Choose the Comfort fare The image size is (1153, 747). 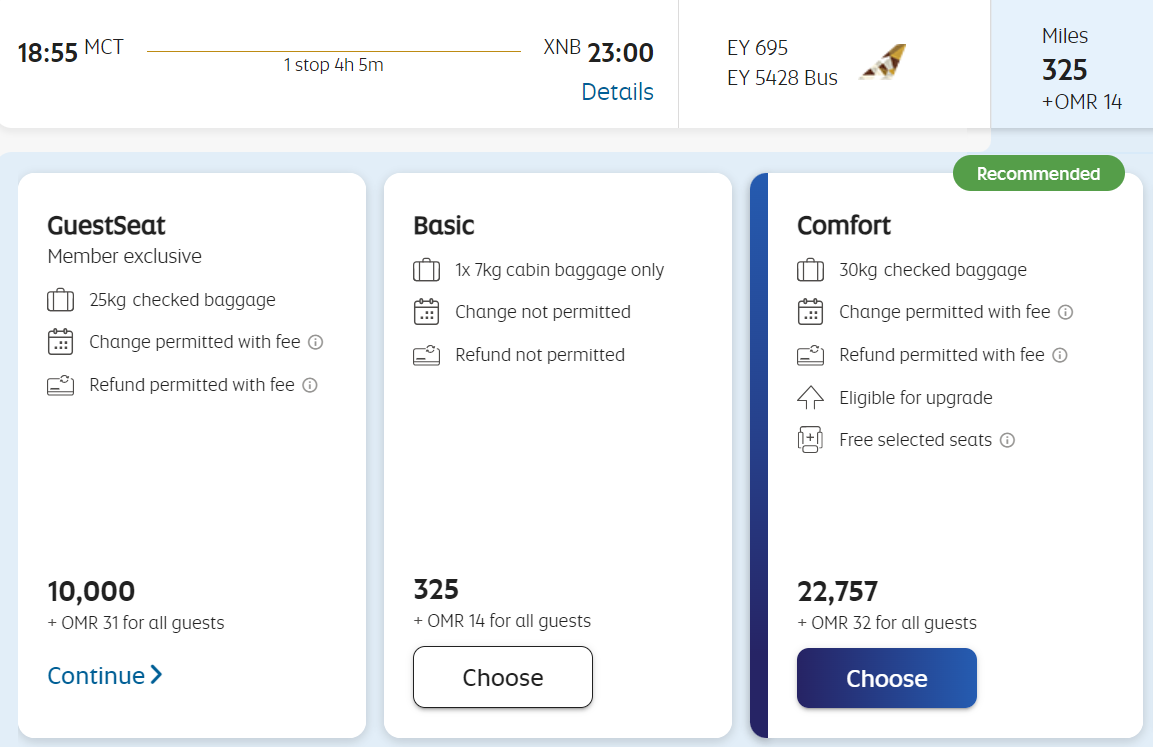[x=886, y=678]
